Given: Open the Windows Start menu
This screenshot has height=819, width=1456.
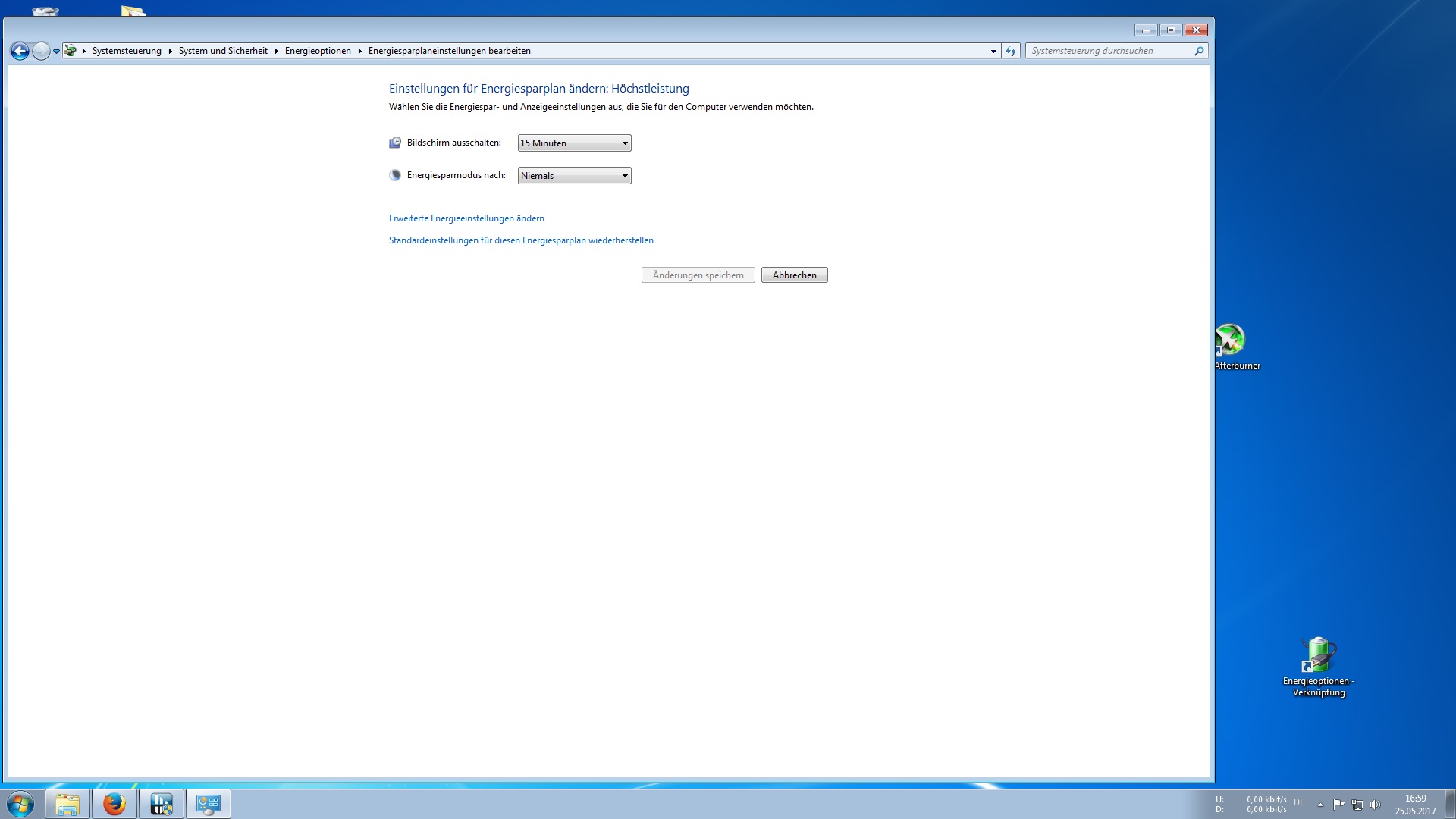Looking at the screenshot, I should point(20,804).
